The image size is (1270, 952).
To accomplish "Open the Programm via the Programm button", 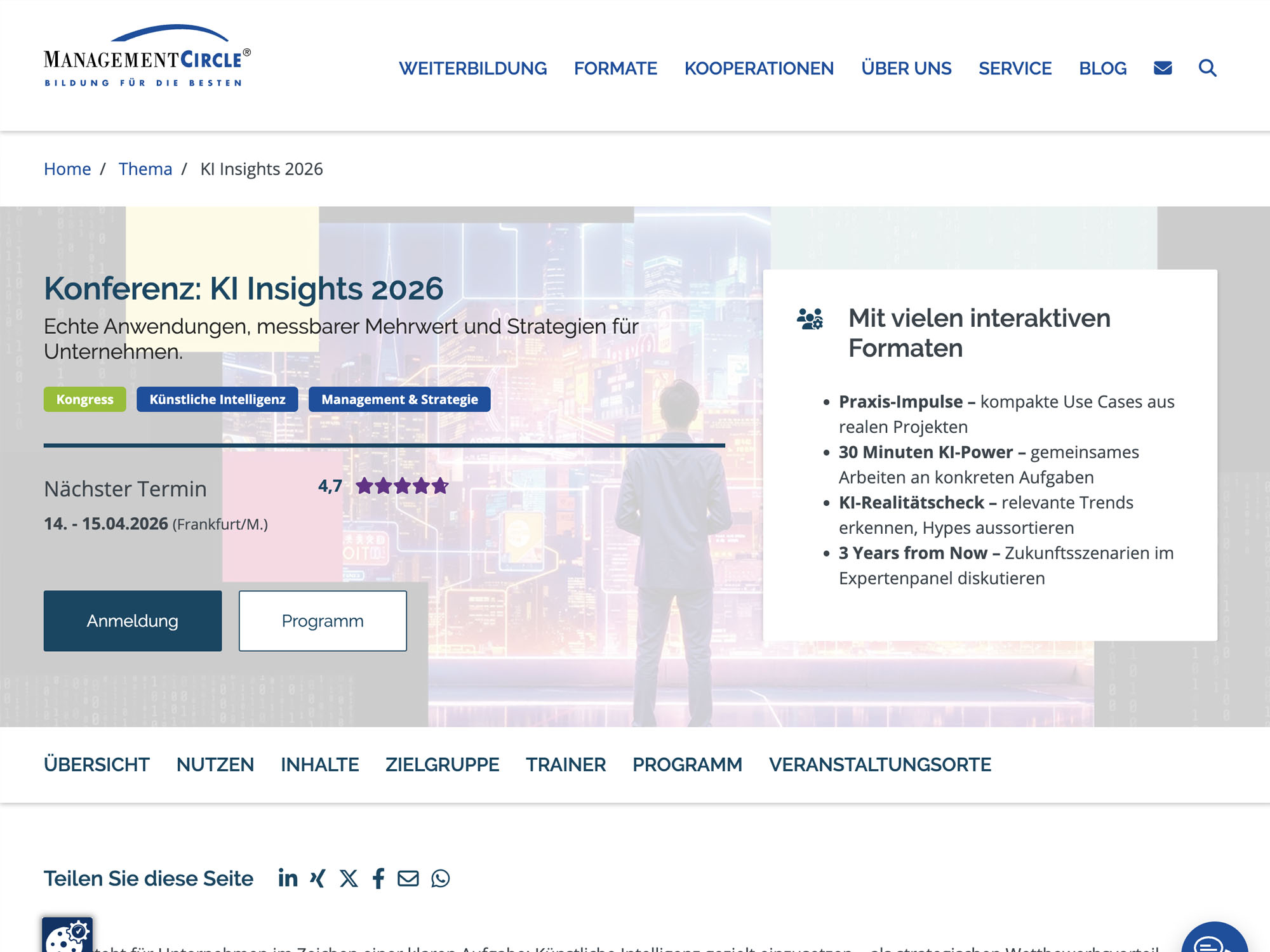I will (322, 621).
